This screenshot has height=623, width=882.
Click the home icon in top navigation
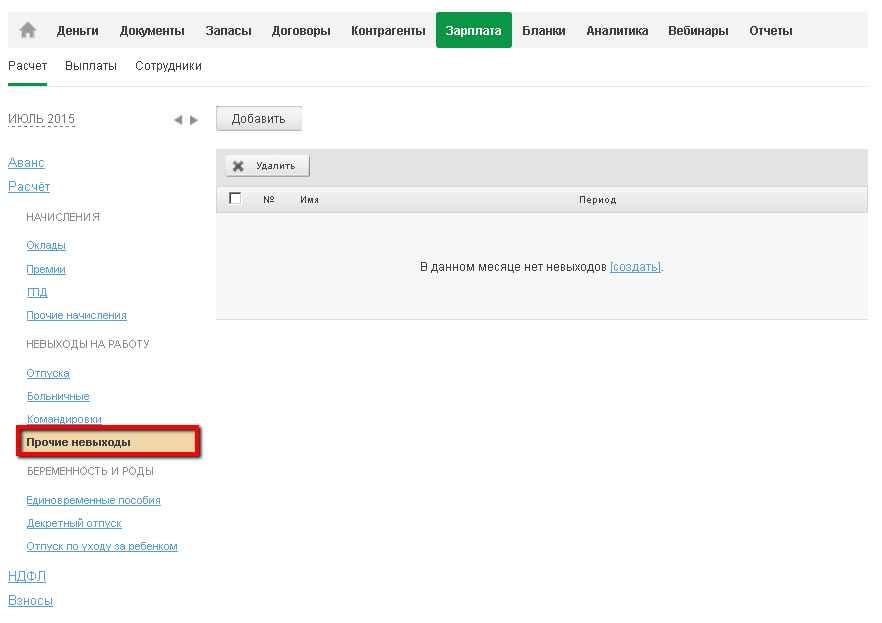coord(28,30)
